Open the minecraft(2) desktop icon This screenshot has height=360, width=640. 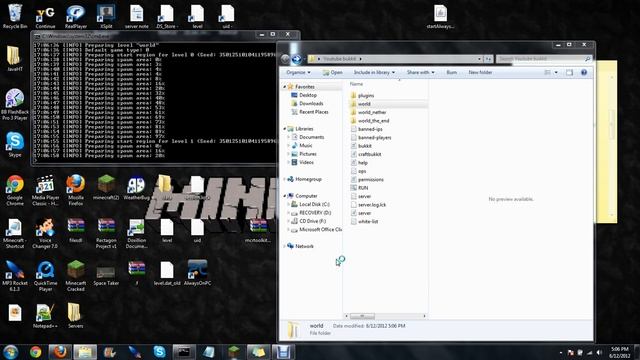[106, 187]
